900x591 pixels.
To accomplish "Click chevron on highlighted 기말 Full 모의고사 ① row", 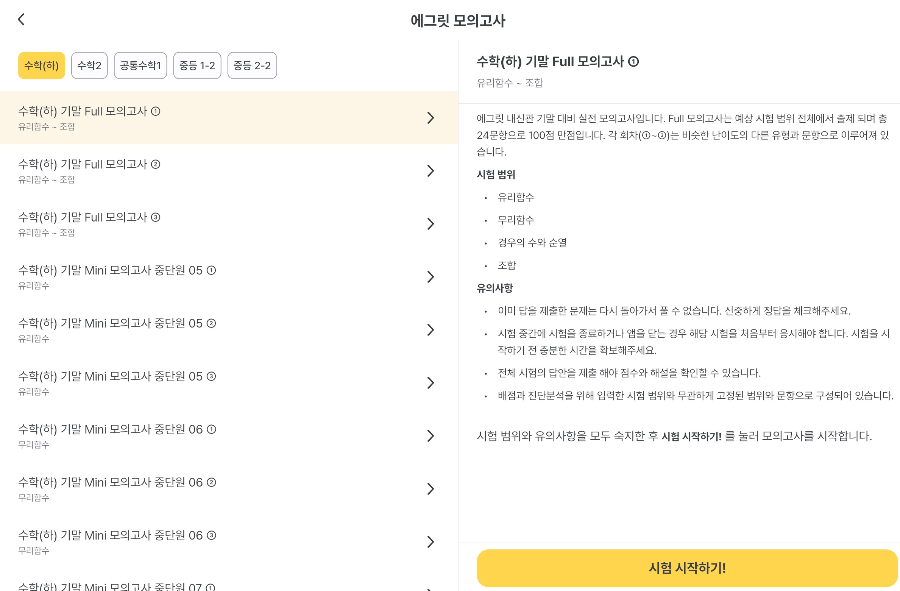I will click(x=430, y=117).
